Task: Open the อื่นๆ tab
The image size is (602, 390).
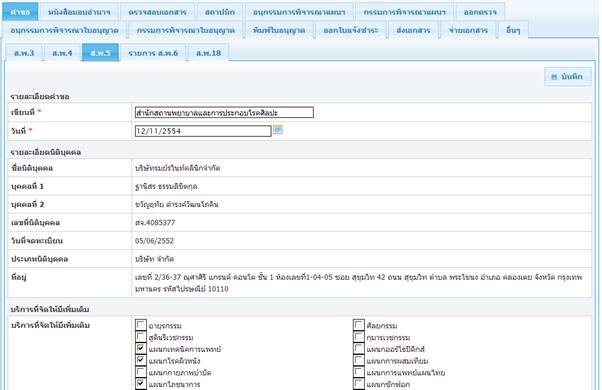Action: pyautogui.click(x=513, y=30)
